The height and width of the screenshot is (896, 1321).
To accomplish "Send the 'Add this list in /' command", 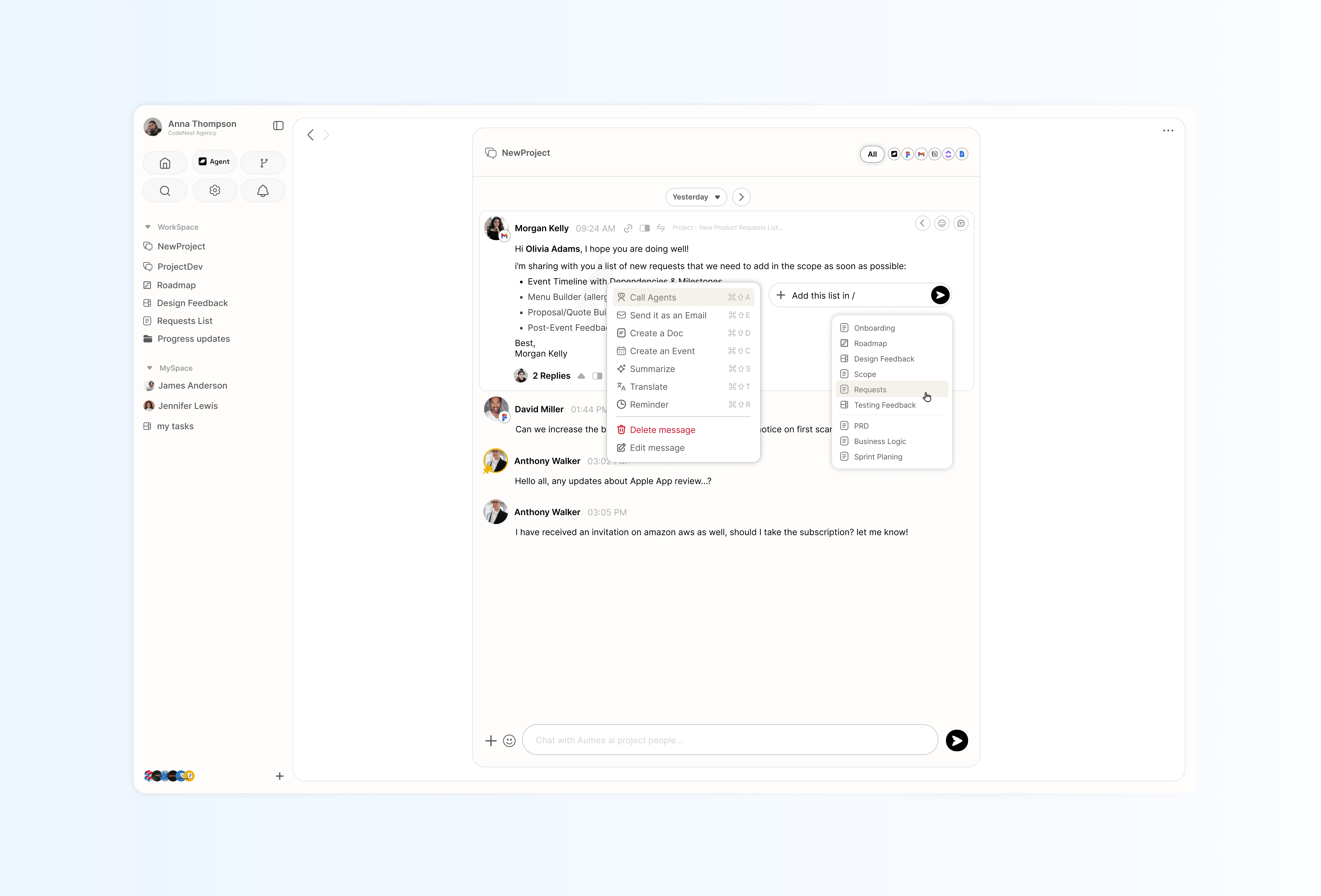I will click(940, 295).
